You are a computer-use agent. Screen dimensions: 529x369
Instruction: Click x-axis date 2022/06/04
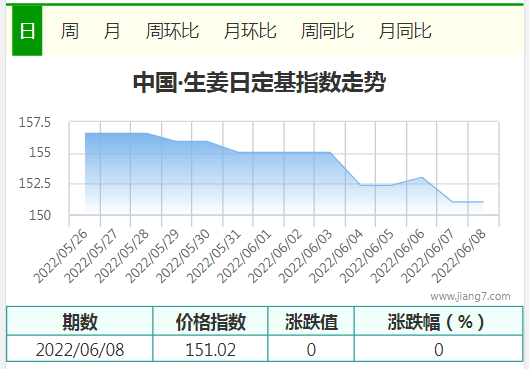click(x=337, y=256)
